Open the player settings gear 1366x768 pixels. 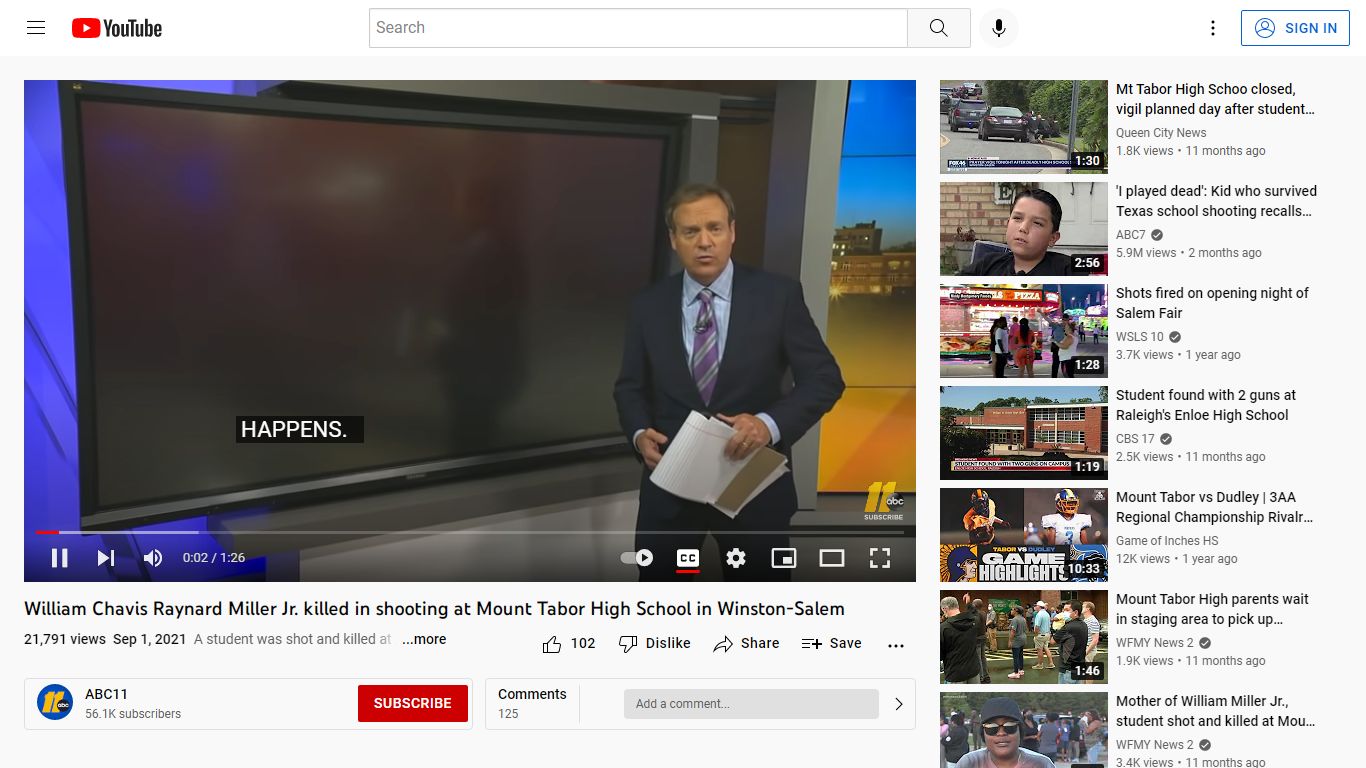pyautogui.click(x=736, y=558)
